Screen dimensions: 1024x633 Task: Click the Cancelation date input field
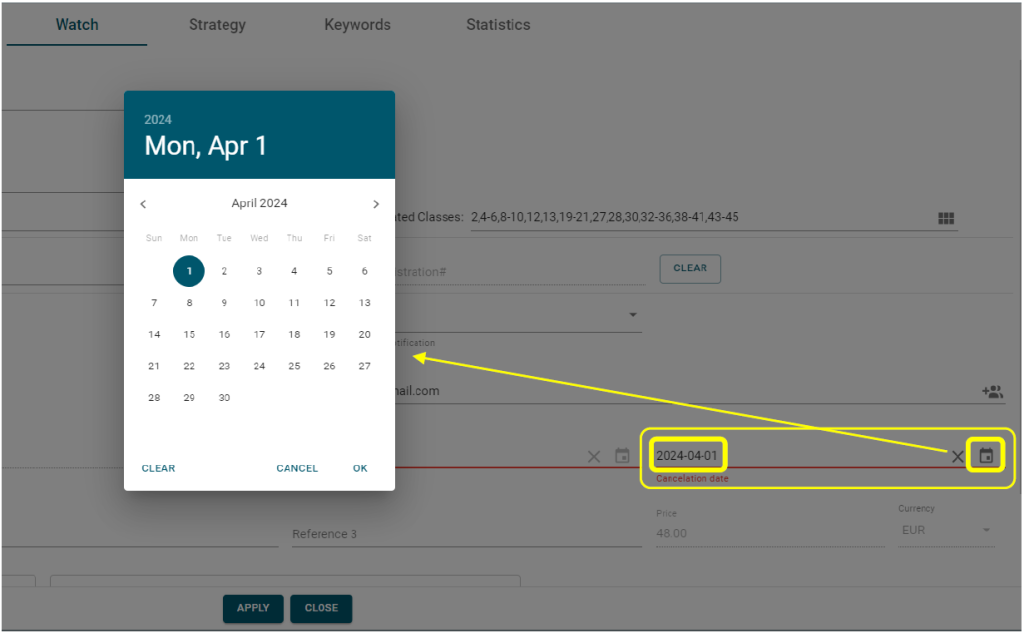800,456
